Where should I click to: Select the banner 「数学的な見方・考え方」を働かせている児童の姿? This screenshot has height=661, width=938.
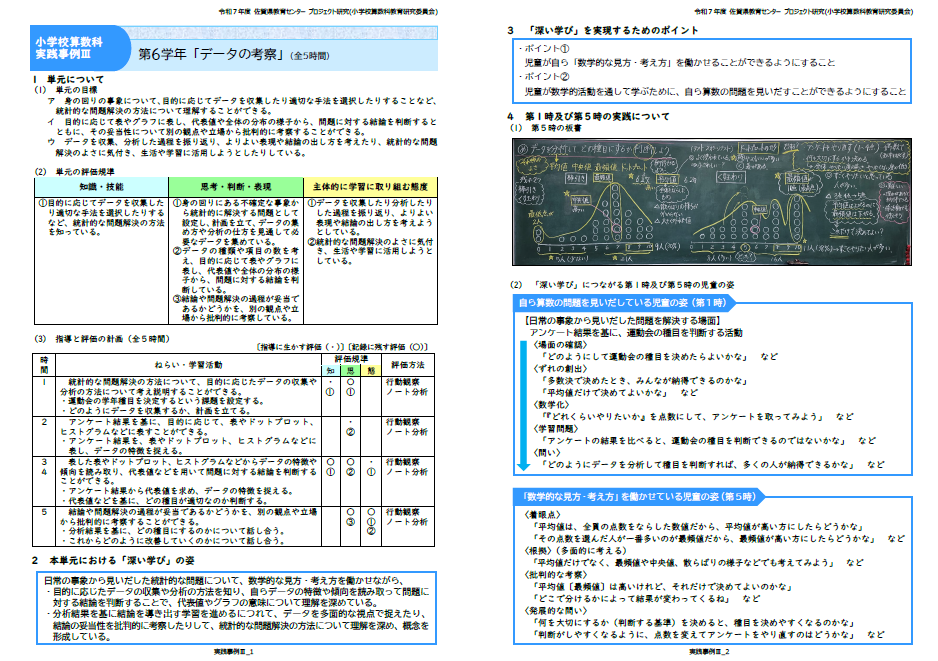click(x=639, y=497)
